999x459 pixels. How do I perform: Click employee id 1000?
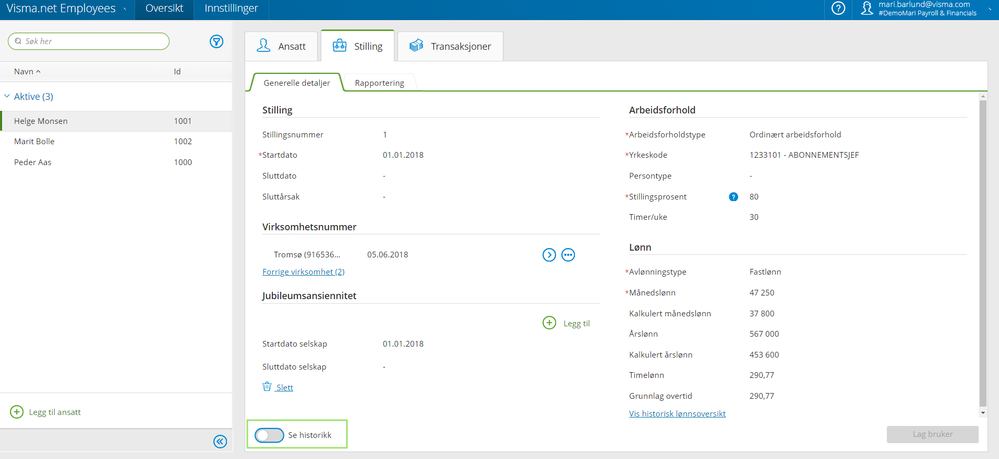point(183,162)
